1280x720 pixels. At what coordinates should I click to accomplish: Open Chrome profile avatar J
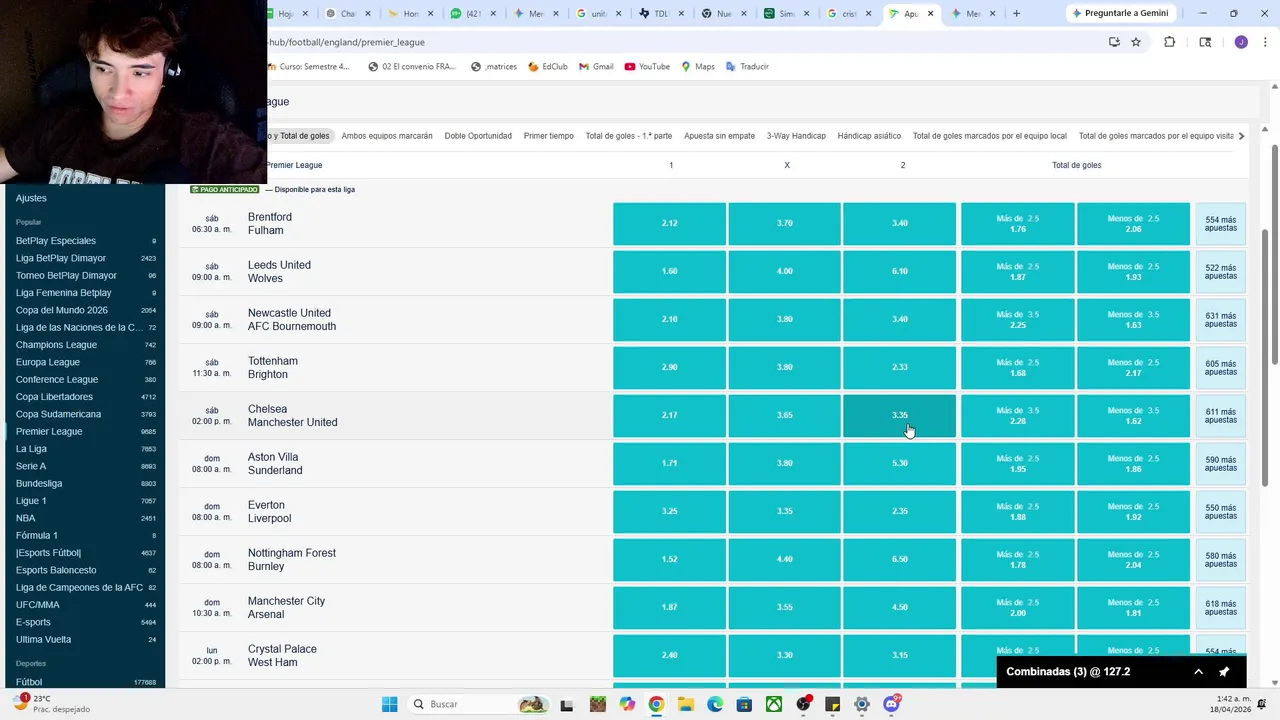[1241, 42]
